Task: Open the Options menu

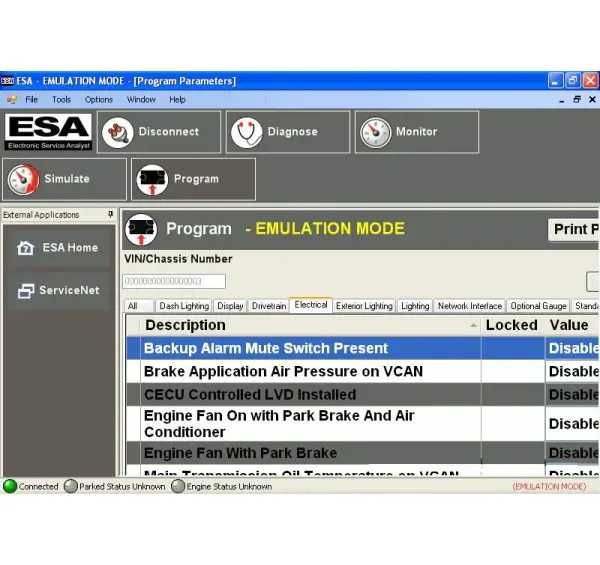Action: coord(99,99)
